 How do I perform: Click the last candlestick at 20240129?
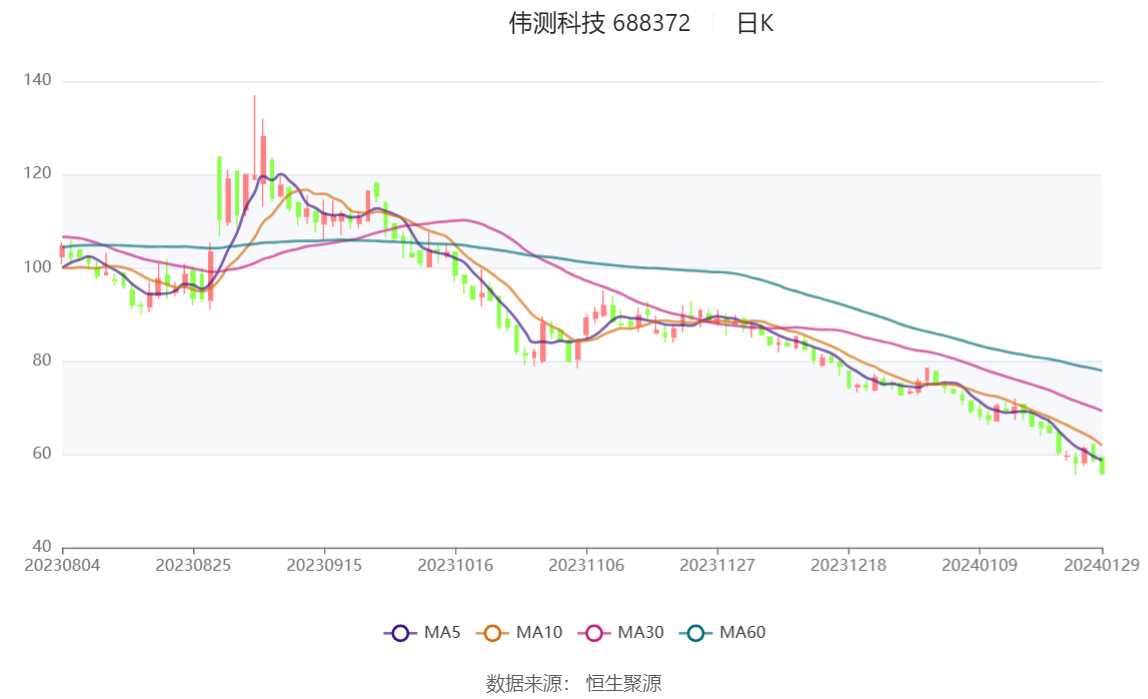click(1102, 466)
